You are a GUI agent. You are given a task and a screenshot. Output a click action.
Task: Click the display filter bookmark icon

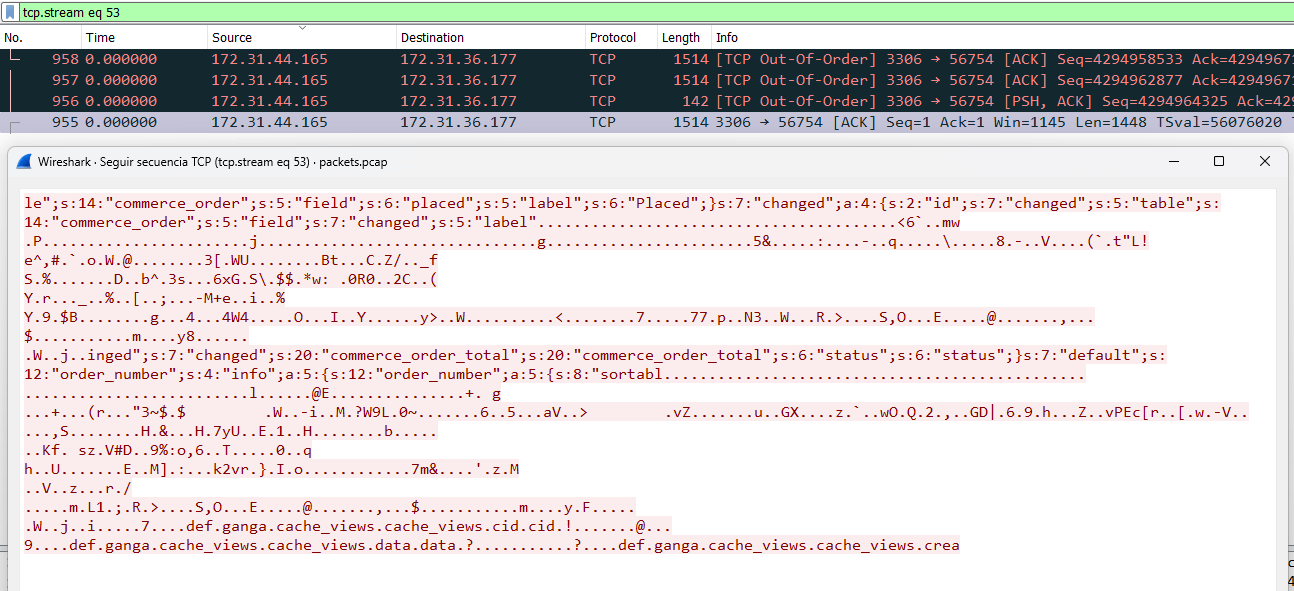point(10,12)
